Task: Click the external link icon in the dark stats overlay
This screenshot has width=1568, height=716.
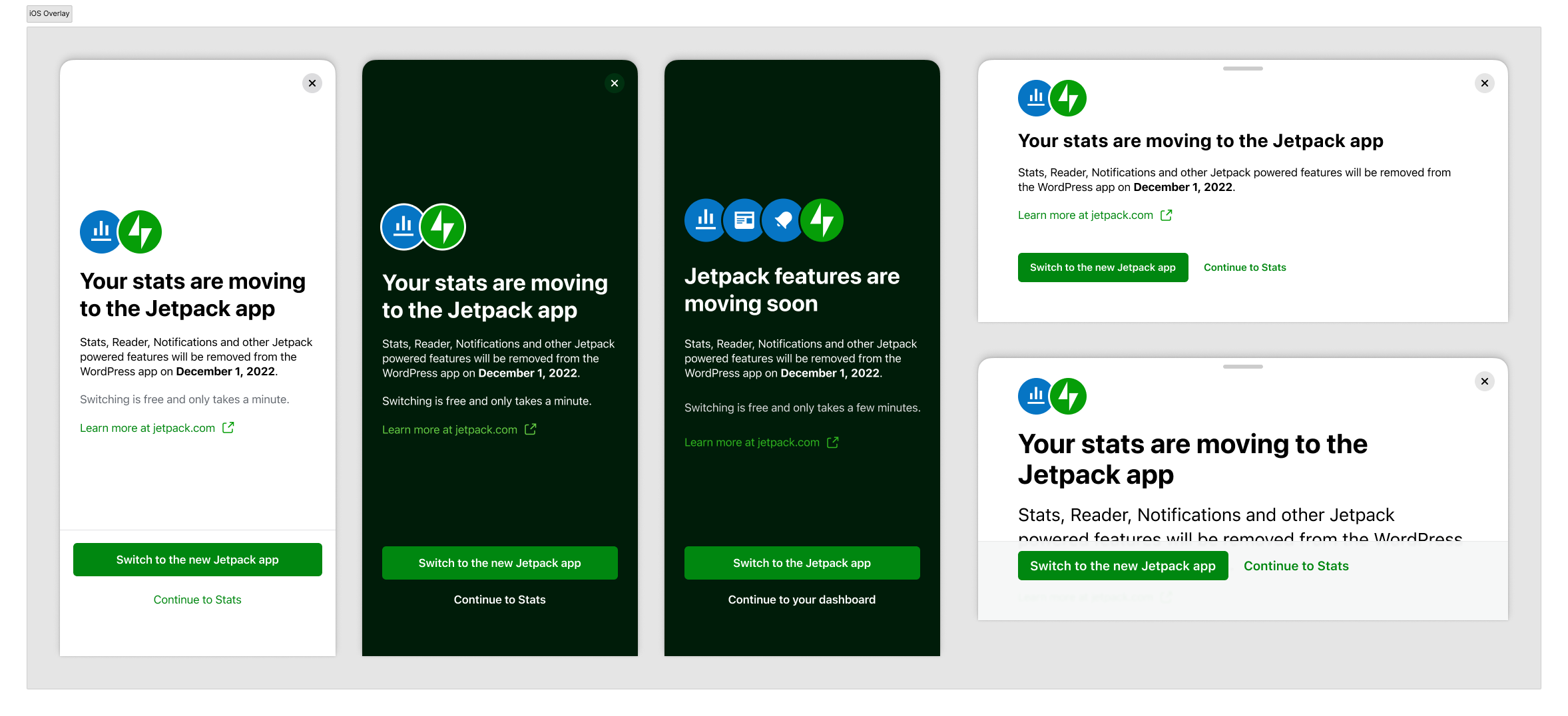Action: (531, 429)
